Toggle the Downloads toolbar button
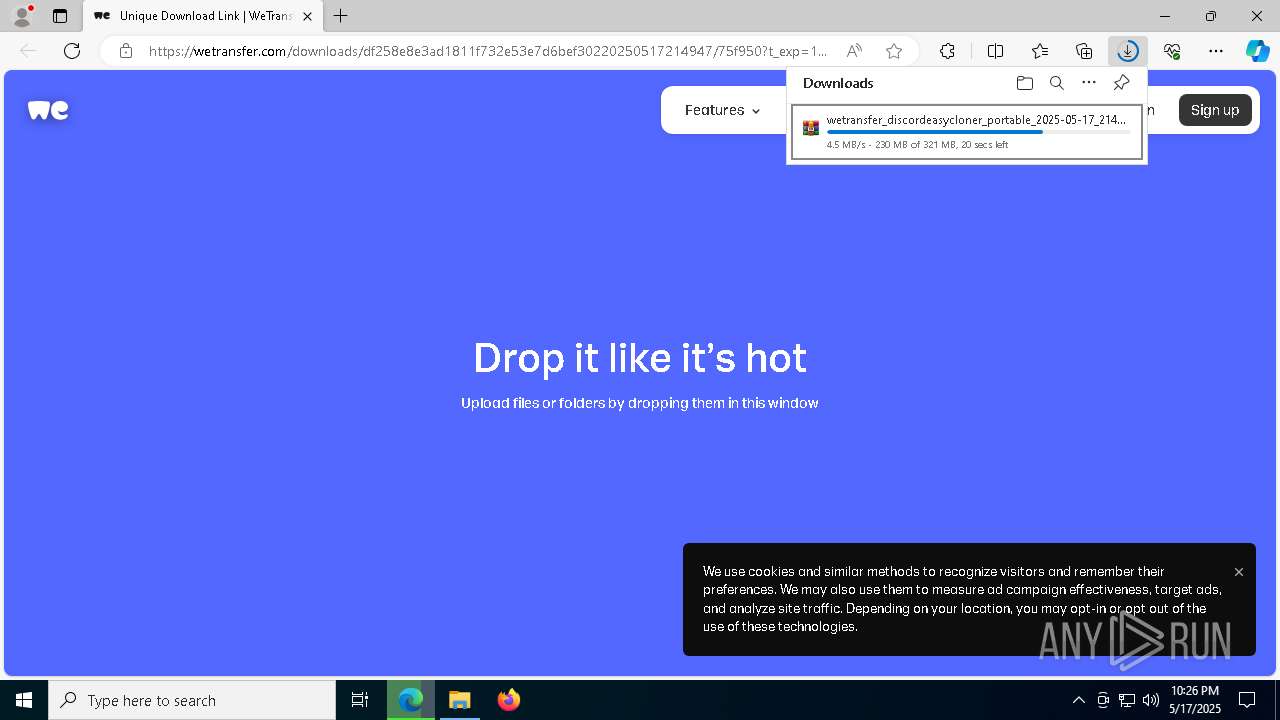The image size is (1280, 720). click(1127, 51)
